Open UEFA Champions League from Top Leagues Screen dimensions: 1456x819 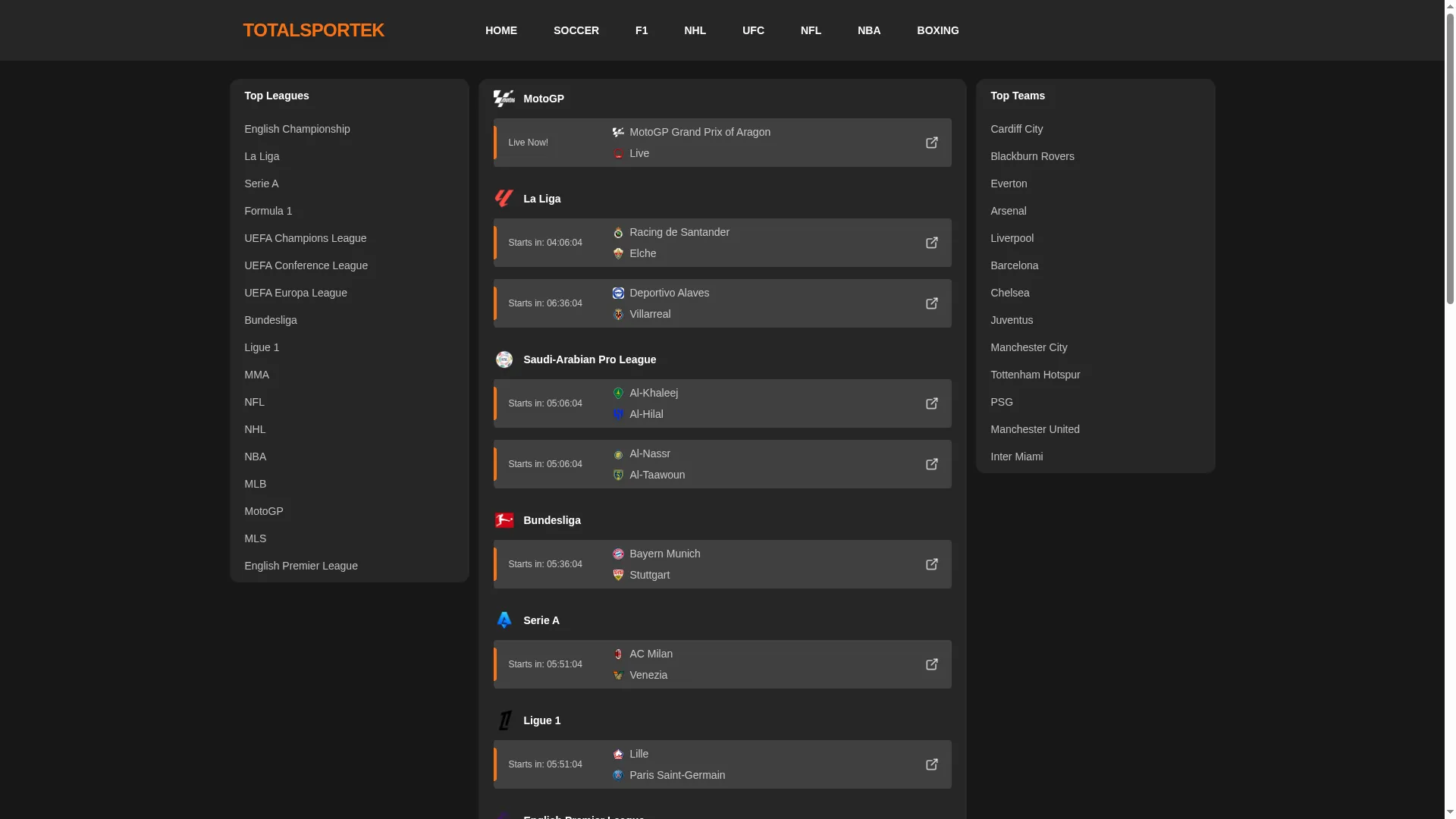coord(306,238)
